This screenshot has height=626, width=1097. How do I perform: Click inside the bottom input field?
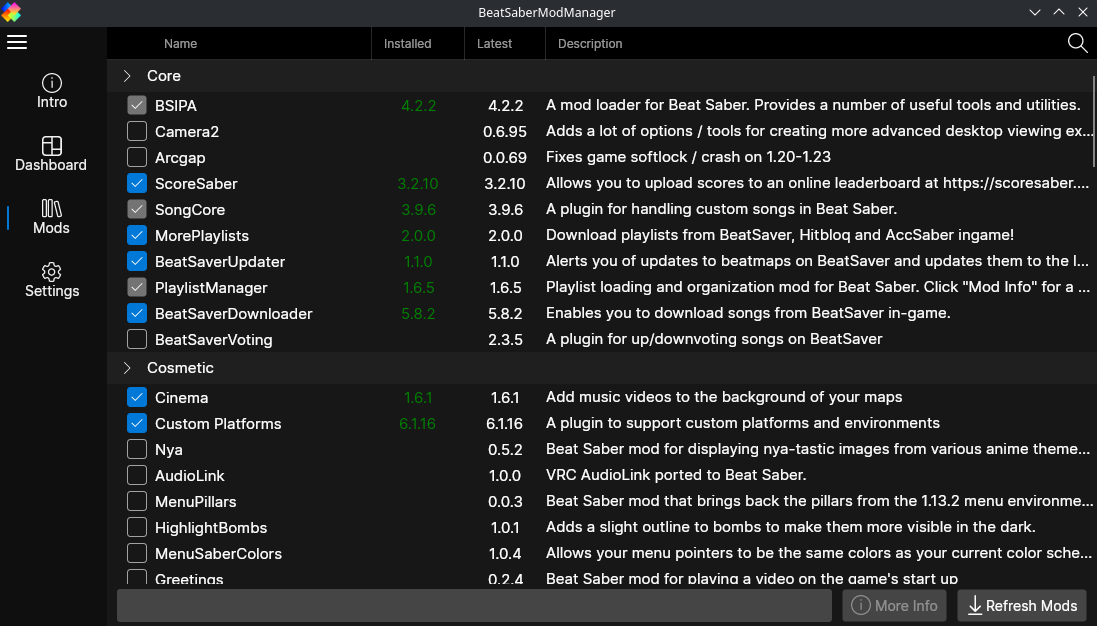[474, 605]
